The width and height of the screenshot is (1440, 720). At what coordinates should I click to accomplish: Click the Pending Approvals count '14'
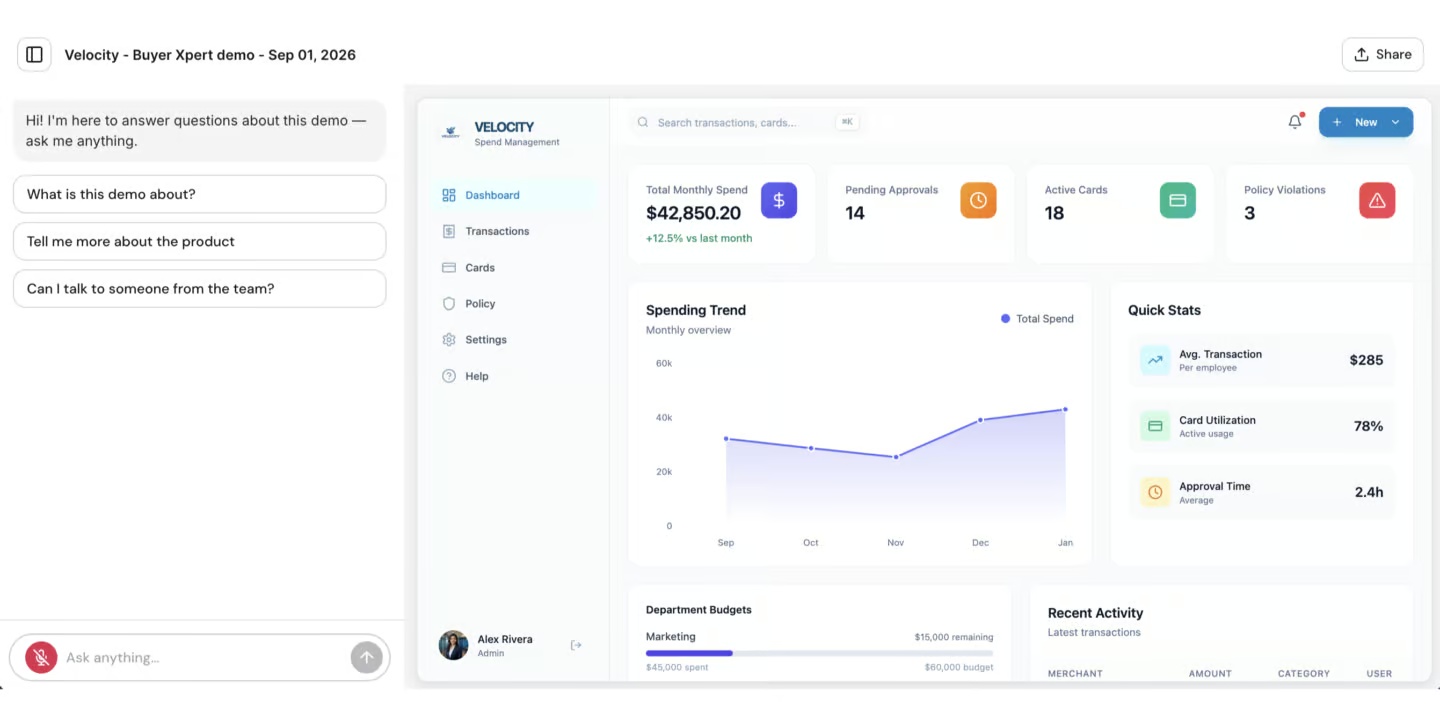pos(855,213)
